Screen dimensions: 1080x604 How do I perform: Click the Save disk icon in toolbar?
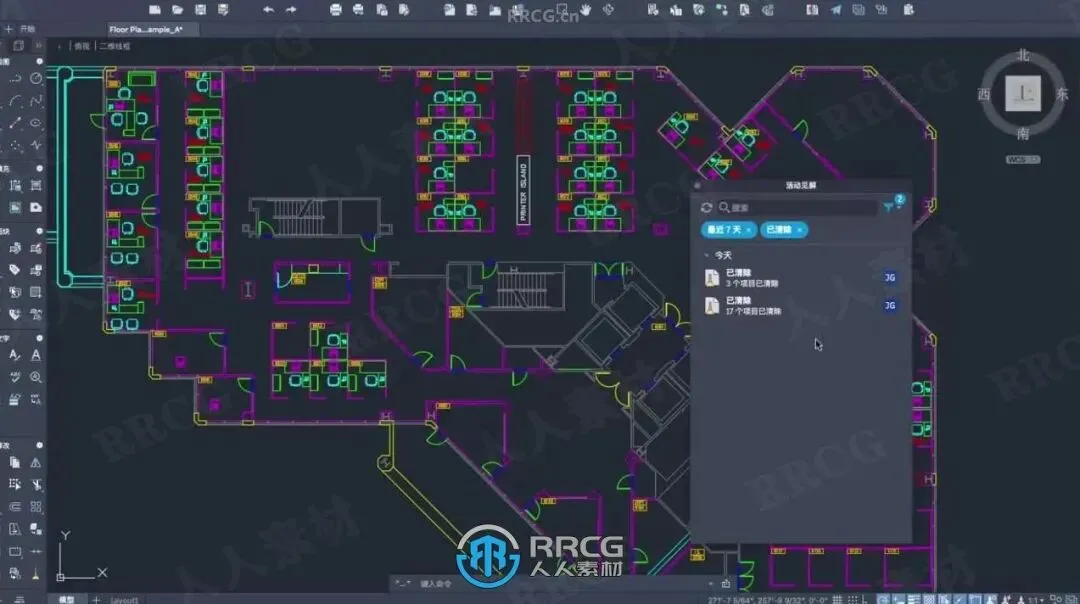tap(200, 10)
